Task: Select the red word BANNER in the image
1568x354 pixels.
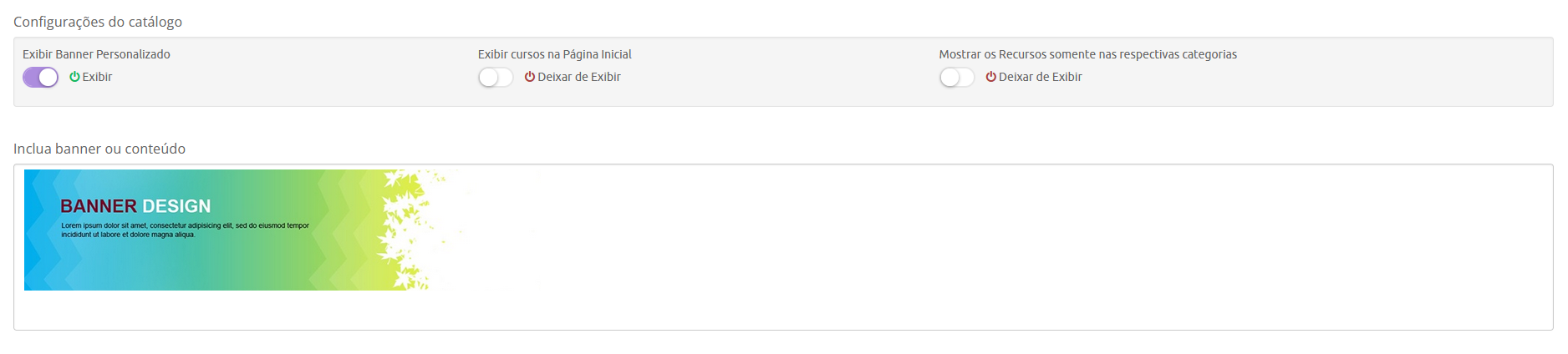Action: 98,206
